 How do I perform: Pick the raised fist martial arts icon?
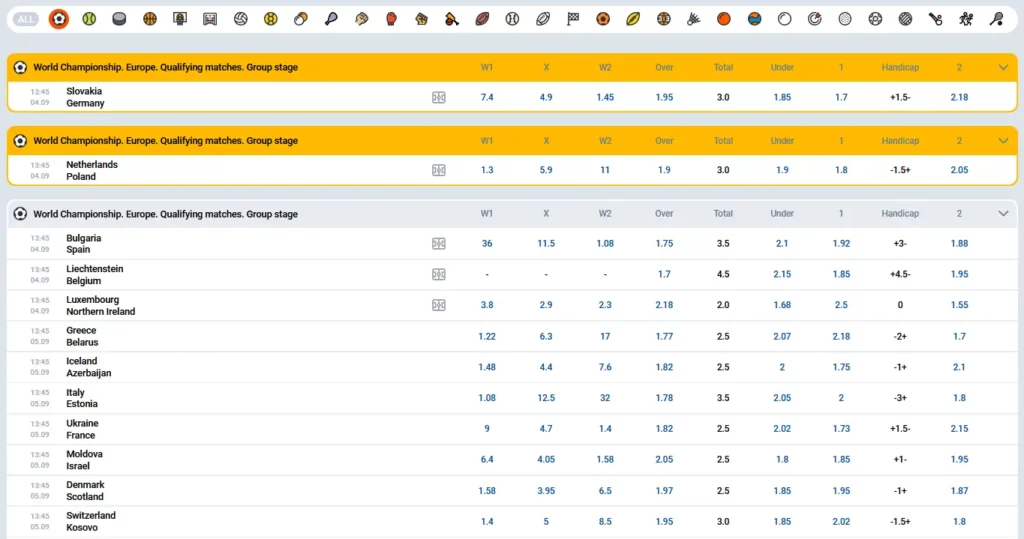tap(421, 19)
